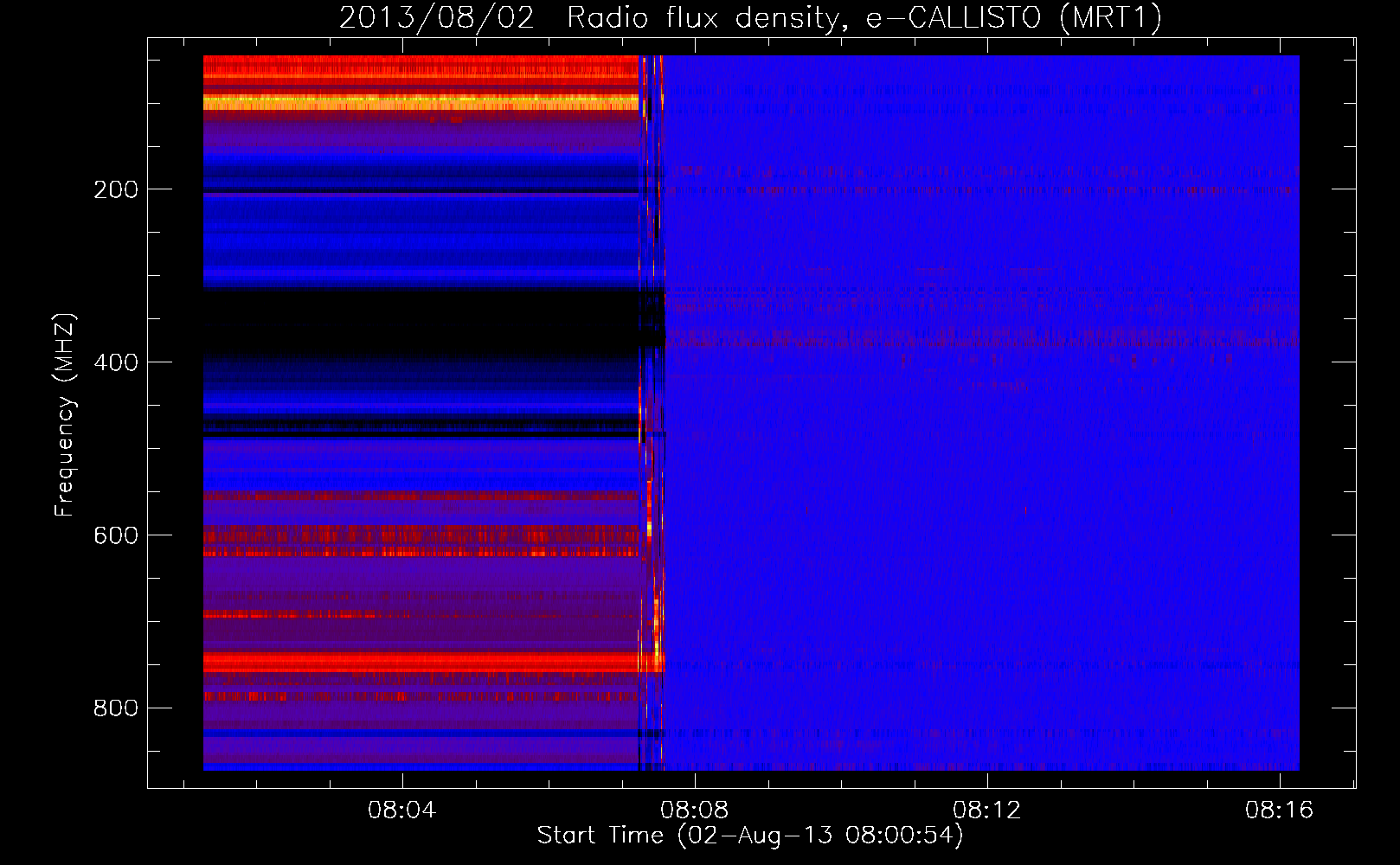Screen dimensions: 1400x865
Task: Click the 400 frequency tick label
Action: [x=115, y=362]
